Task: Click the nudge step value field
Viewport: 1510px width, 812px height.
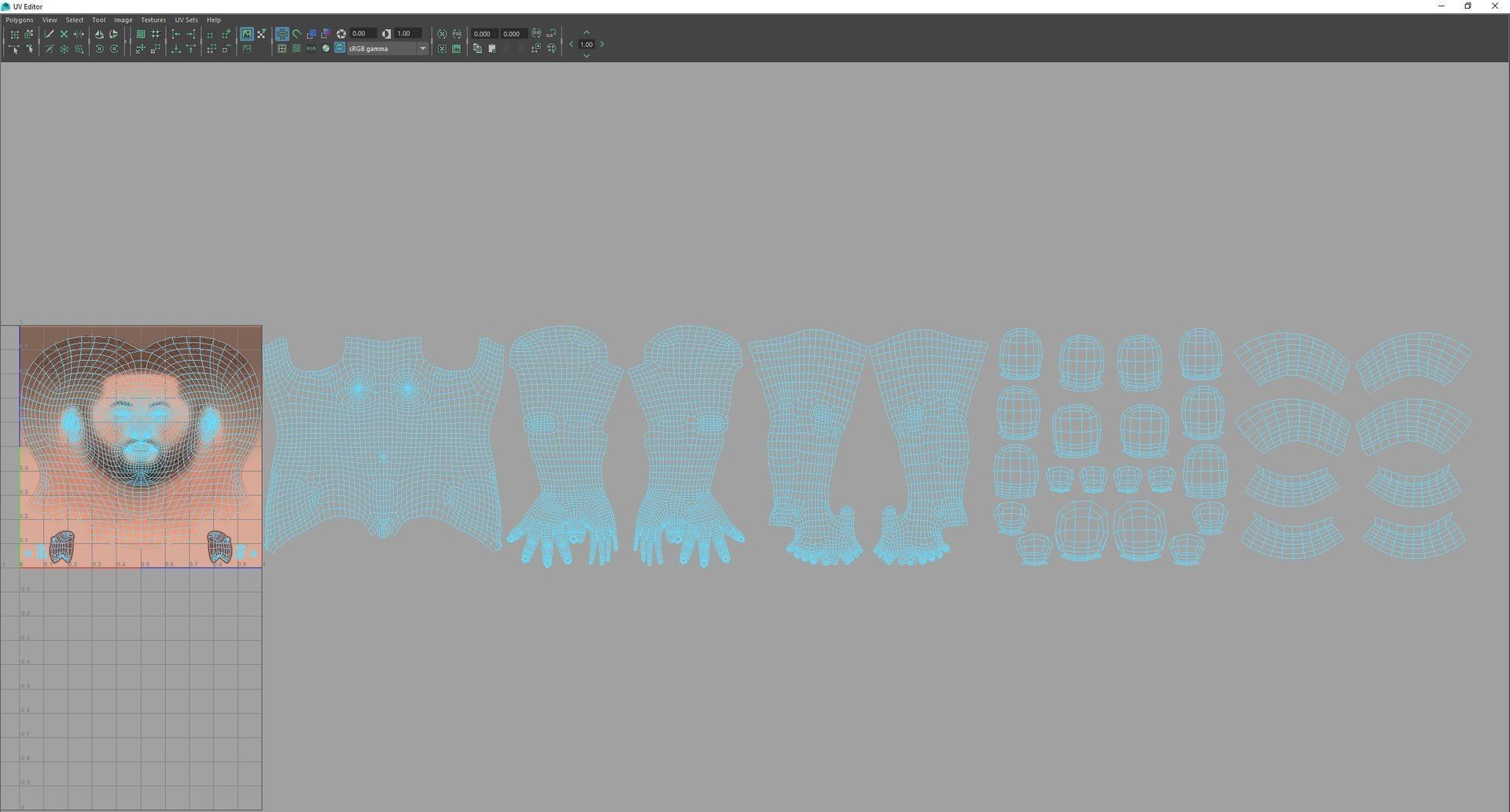Action: click(x=587, y=44)
